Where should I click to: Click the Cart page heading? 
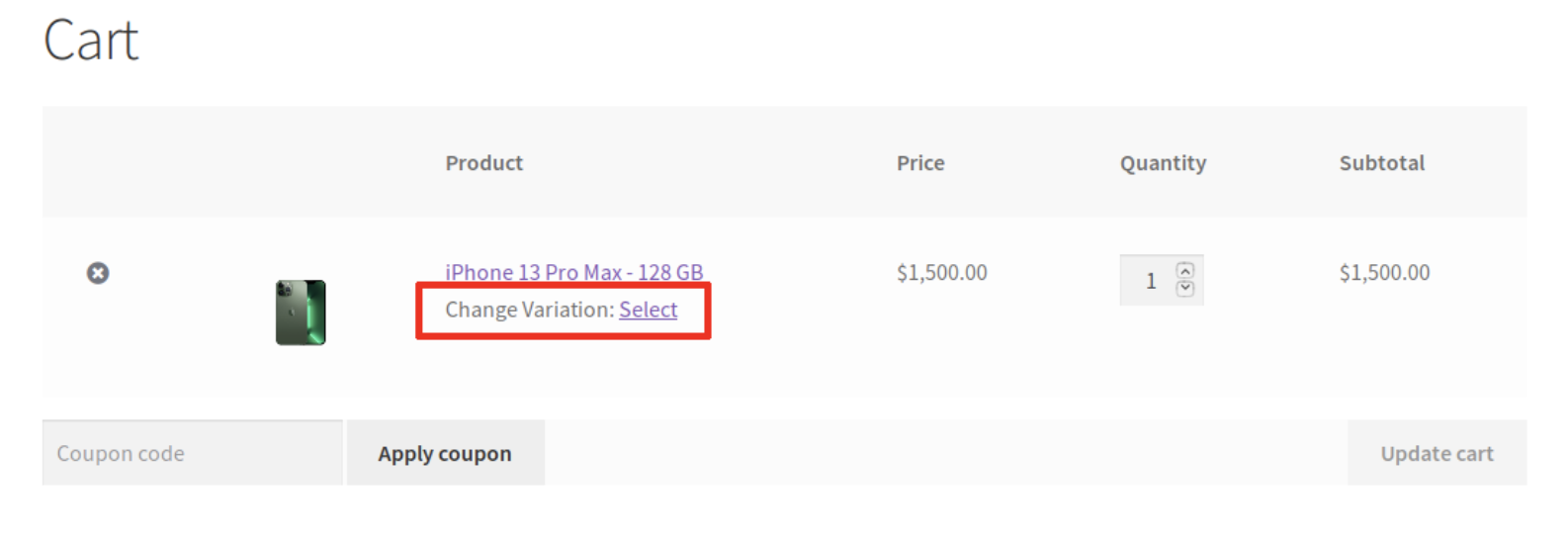(91, 42)
